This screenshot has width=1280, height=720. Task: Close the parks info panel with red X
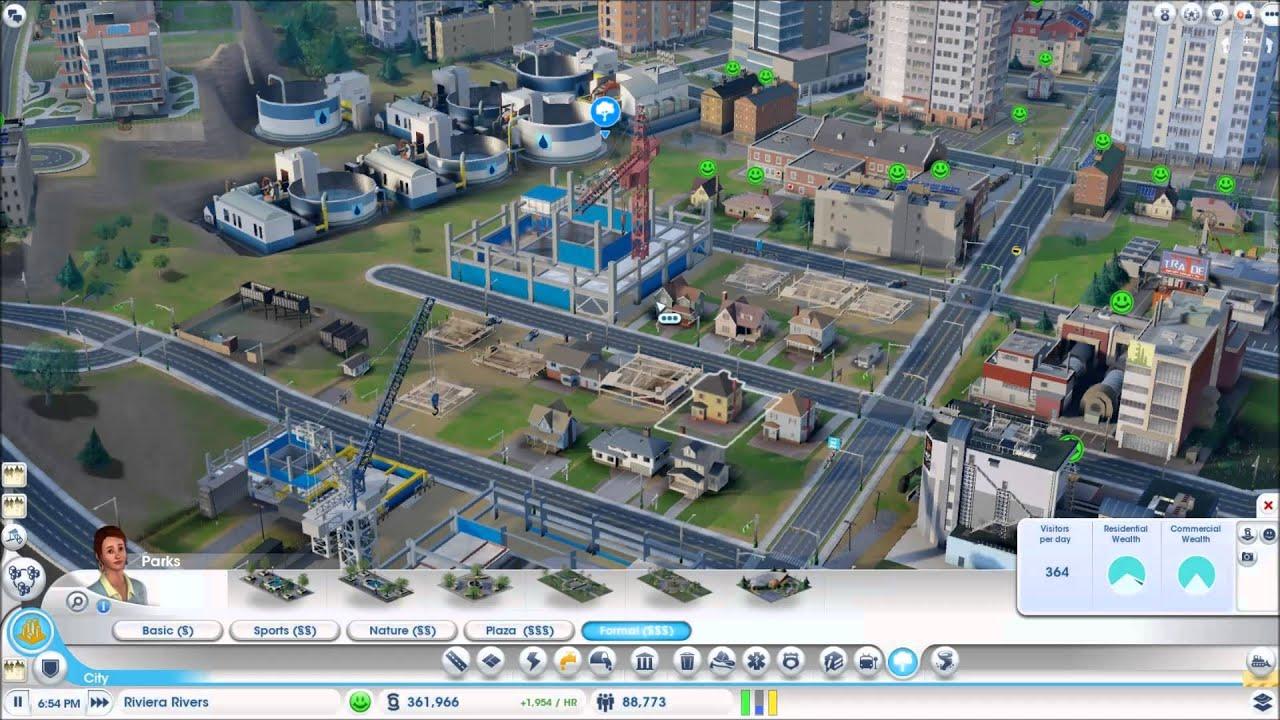click(1267, 505)
